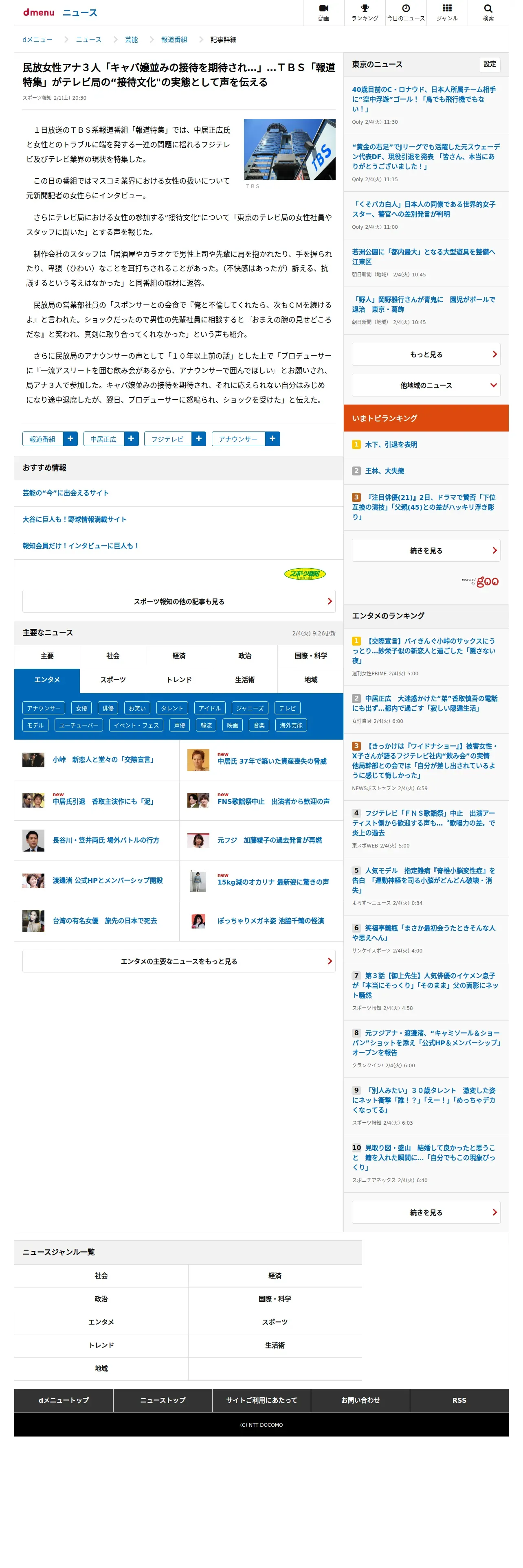Open 国際・科学 in ニュースジャンル一覧
Screen dimensions: 523x1568
(275, 1299)
